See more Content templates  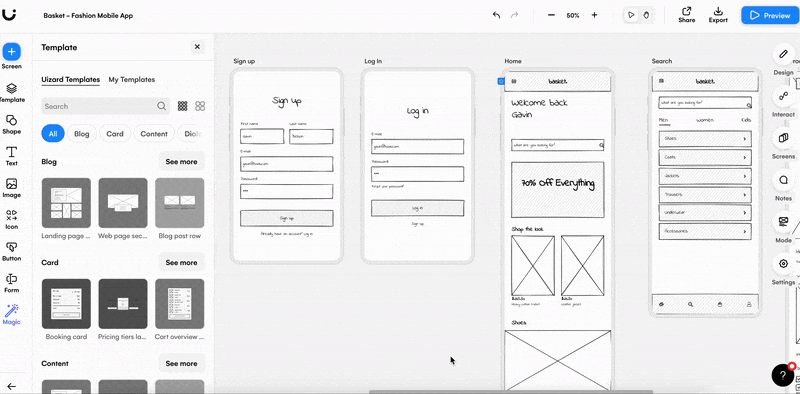(x=181, y=363)
